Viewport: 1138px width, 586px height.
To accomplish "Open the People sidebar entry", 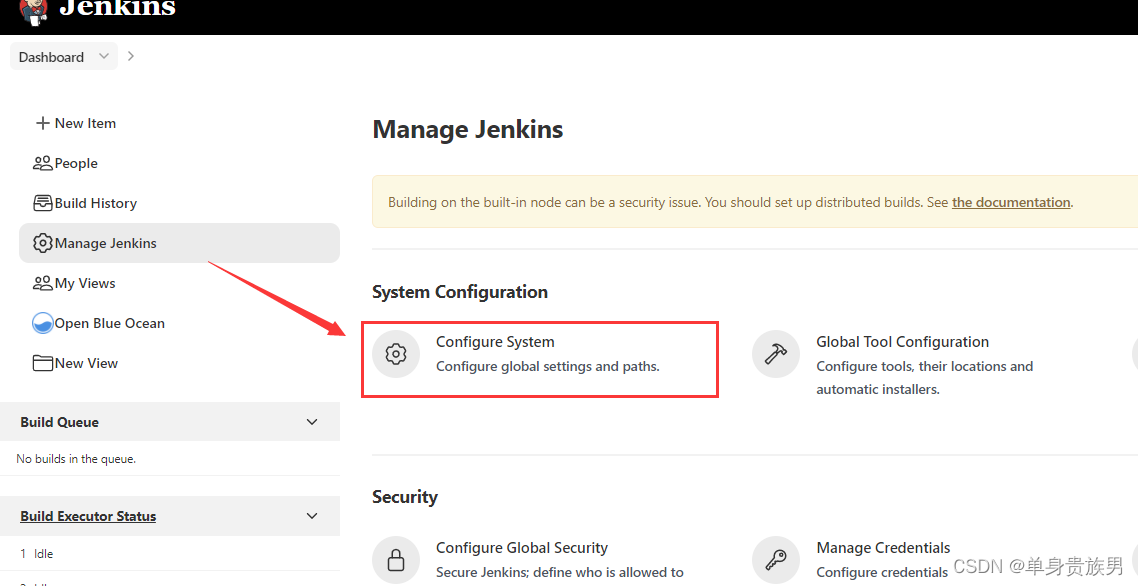I will tap(75, 163).
